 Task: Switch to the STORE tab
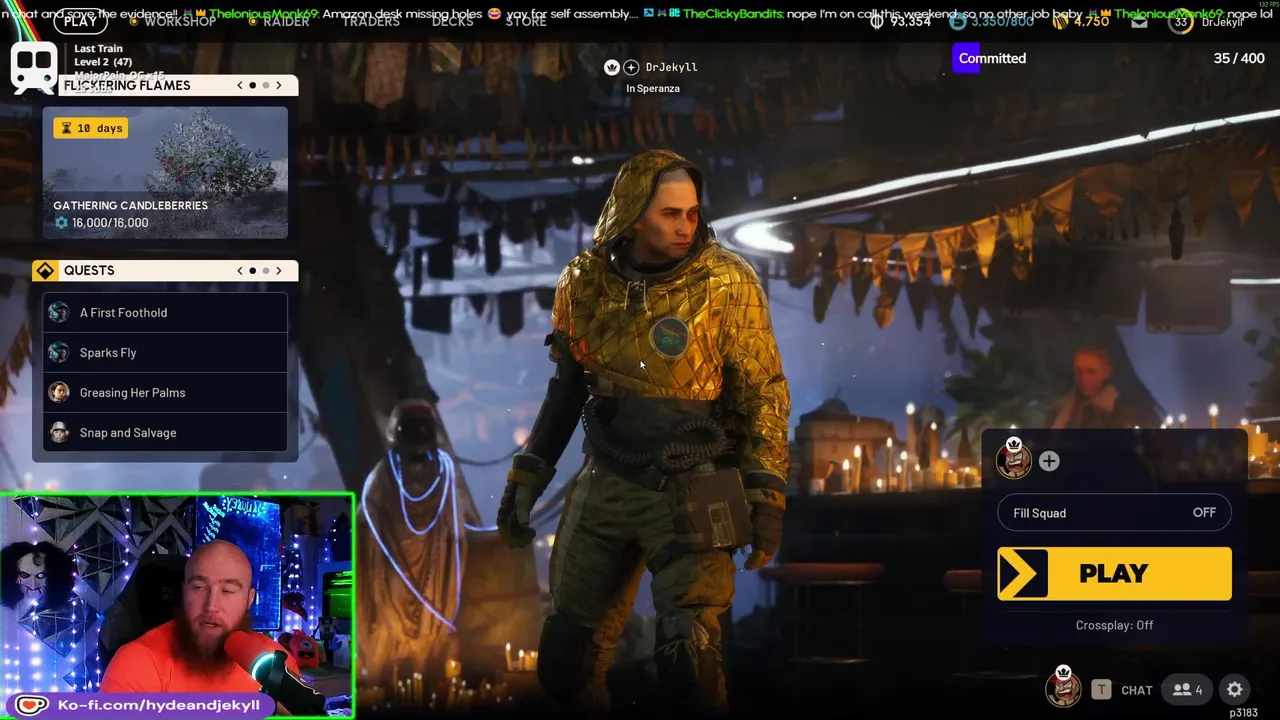pyautogui.click(x=526, y=21)
